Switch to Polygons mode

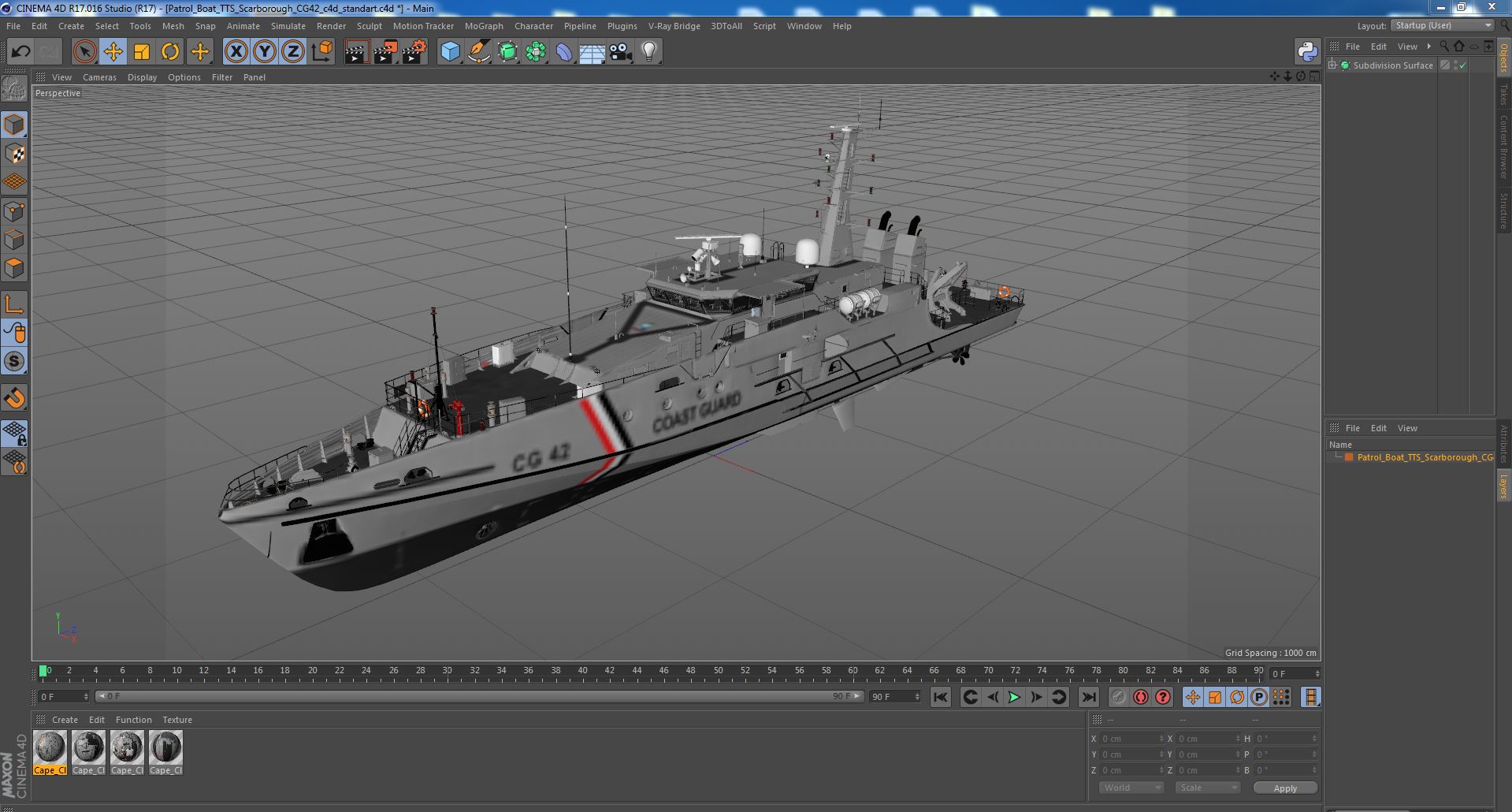[x=14, y=268]
